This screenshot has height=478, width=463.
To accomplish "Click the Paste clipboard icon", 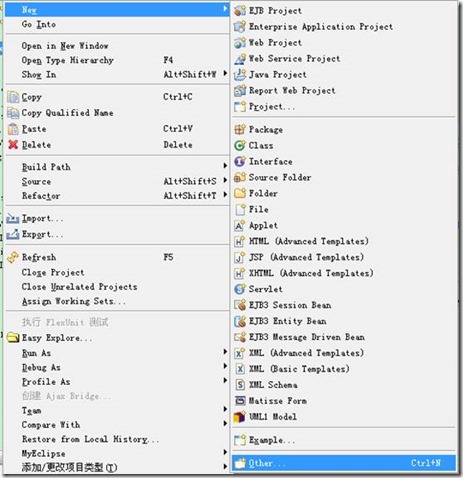I will pos(13,129).
